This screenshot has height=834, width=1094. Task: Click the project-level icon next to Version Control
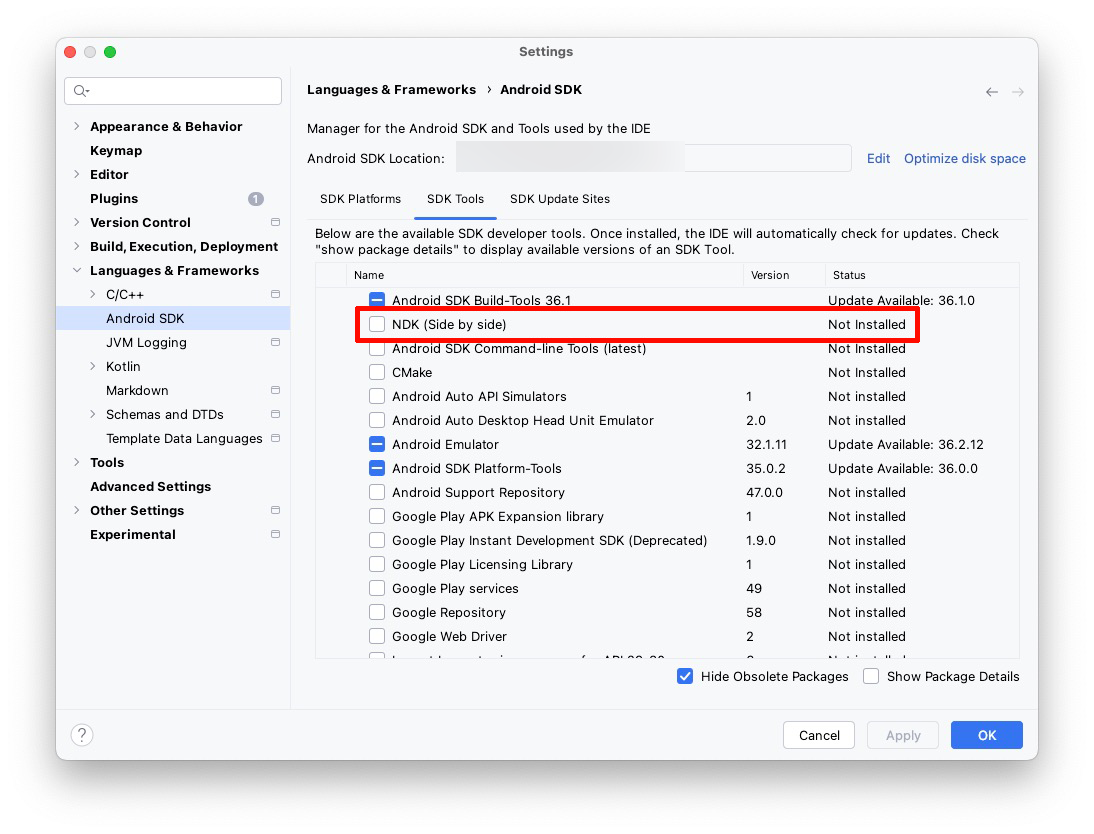click(276, 223)
